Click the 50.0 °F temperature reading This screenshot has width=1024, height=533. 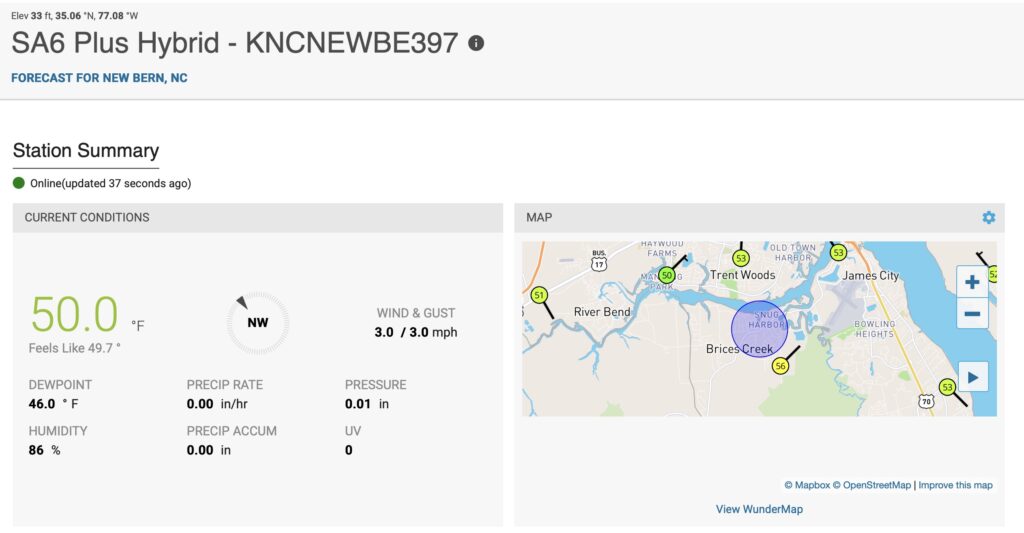click(x=76, y=315)
